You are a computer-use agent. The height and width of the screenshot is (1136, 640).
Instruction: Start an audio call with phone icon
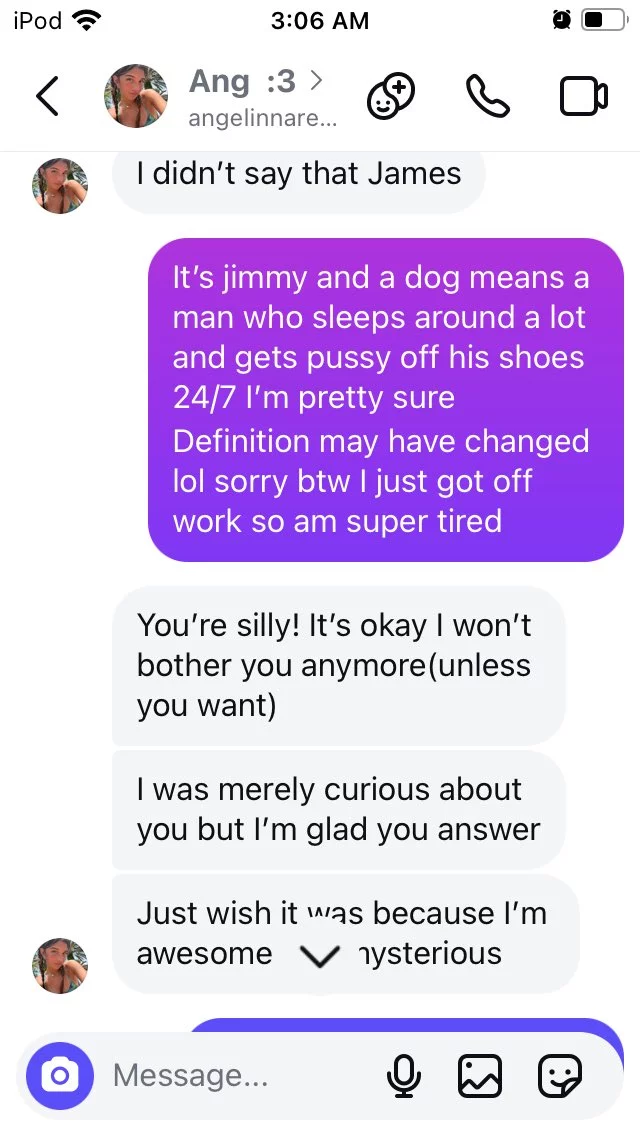coord(487,96)
